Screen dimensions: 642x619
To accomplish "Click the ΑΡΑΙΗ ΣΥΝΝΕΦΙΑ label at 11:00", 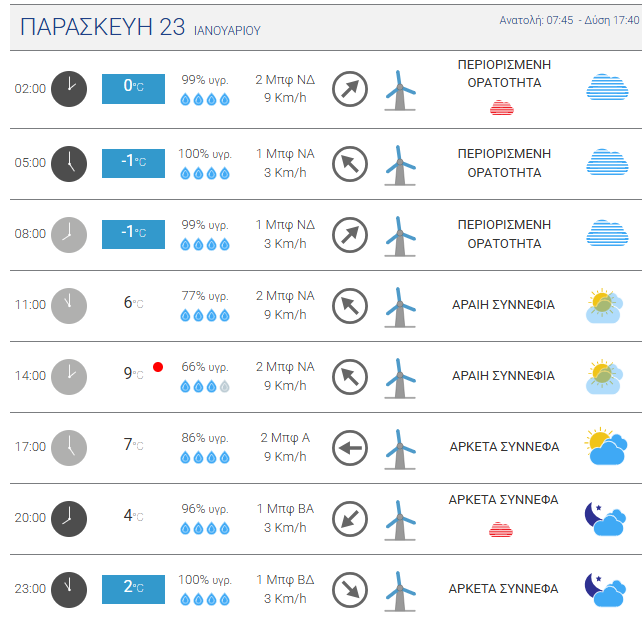I will pos(504,305).
